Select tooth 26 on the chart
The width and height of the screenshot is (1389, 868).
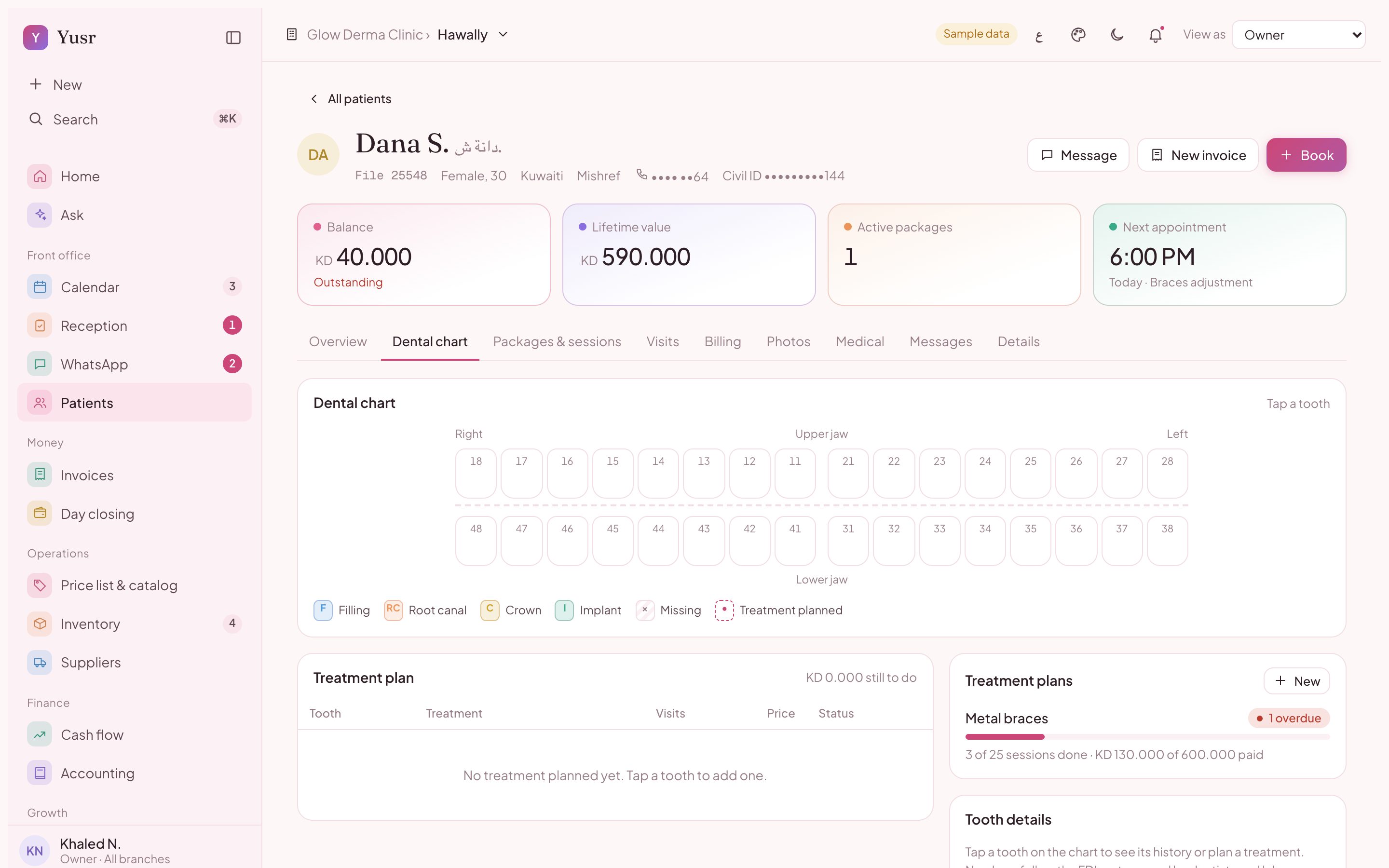(1076, 474)
